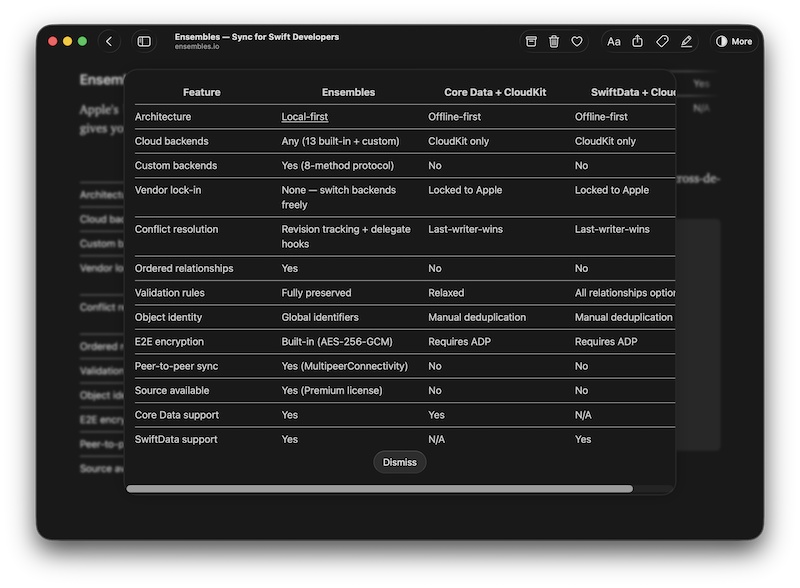Click the horizontal table scrollbar
The width and height of the screenshot is (800, 588).
[x=380, y=489]
